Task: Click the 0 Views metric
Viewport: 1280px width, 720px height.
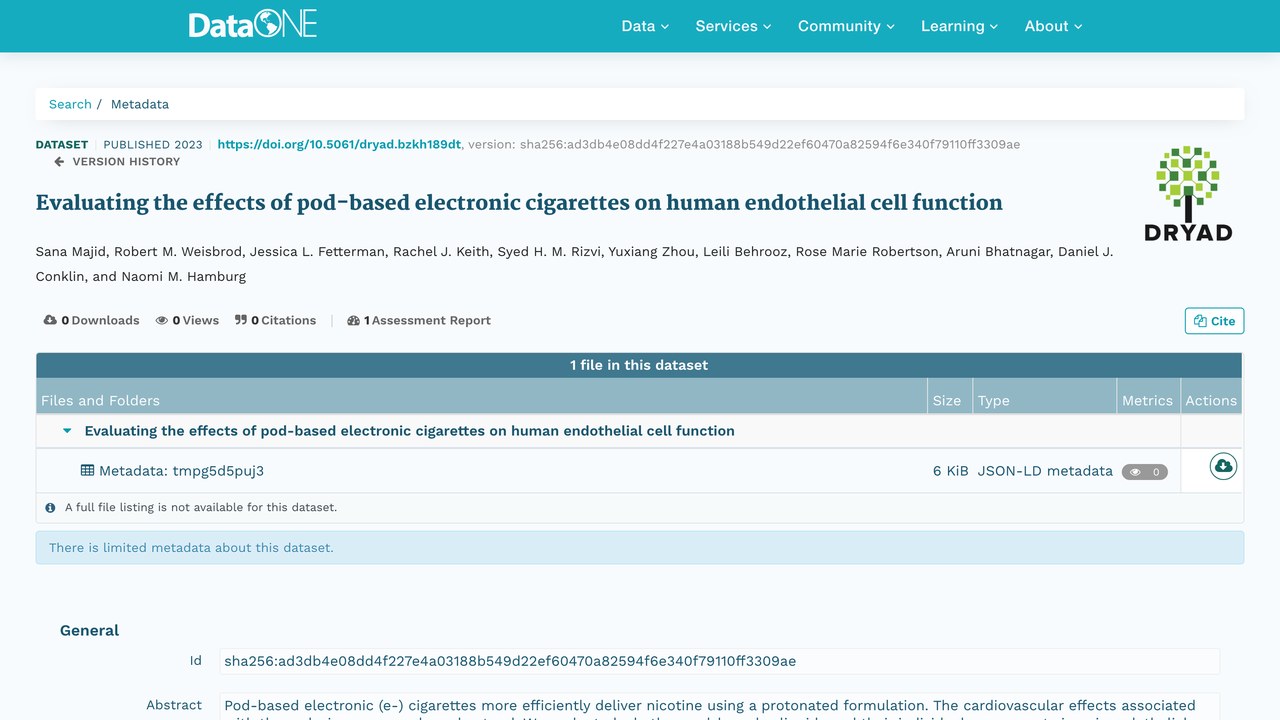Action: pyautogui.click(x=187, y=320)
